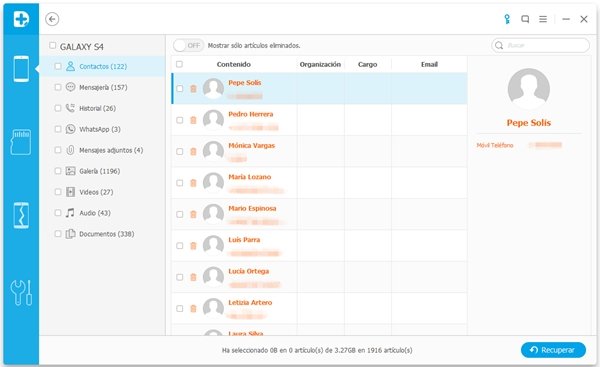Click the Recuperar button

click(553, 350)
